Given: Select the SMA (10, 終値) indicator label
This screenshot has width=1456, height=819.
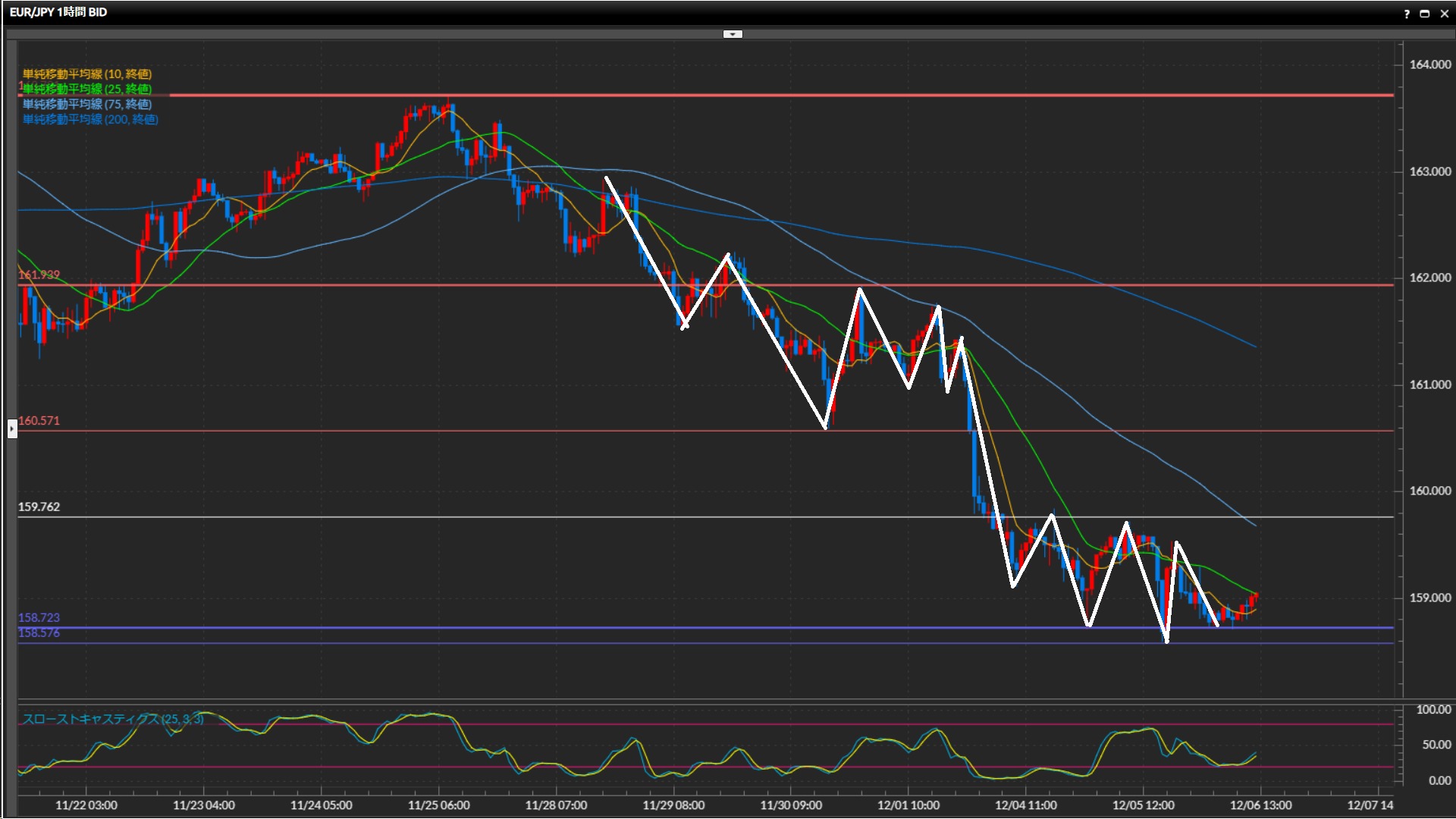Looking at the screenshot, I should point(87,74).
